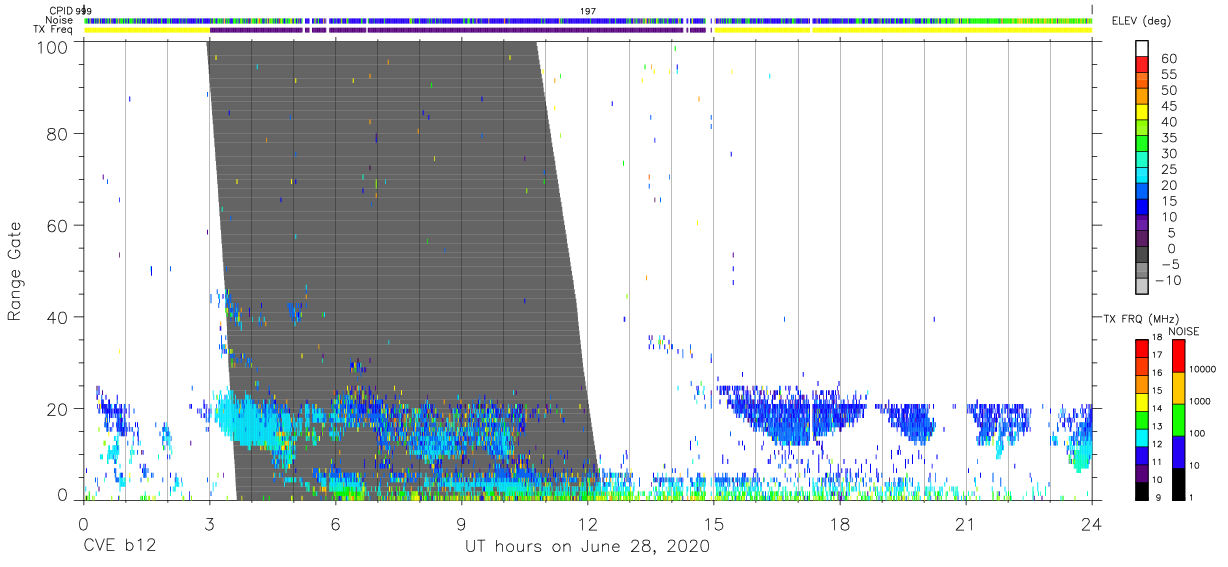Click the purple section of the TX Freq strip
Screen dimensions: 1228x567
click(x=460, y=30)
